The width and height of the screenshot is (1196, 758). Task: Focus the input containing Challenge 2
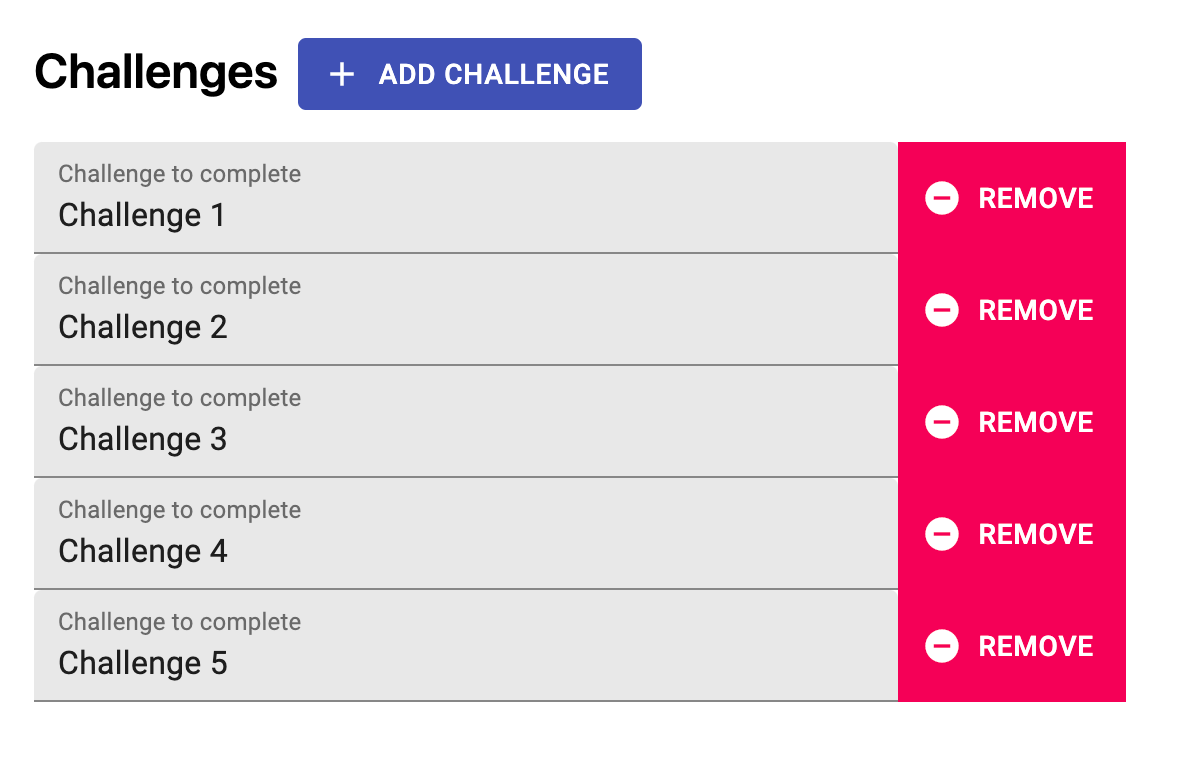tap(466, 310)
